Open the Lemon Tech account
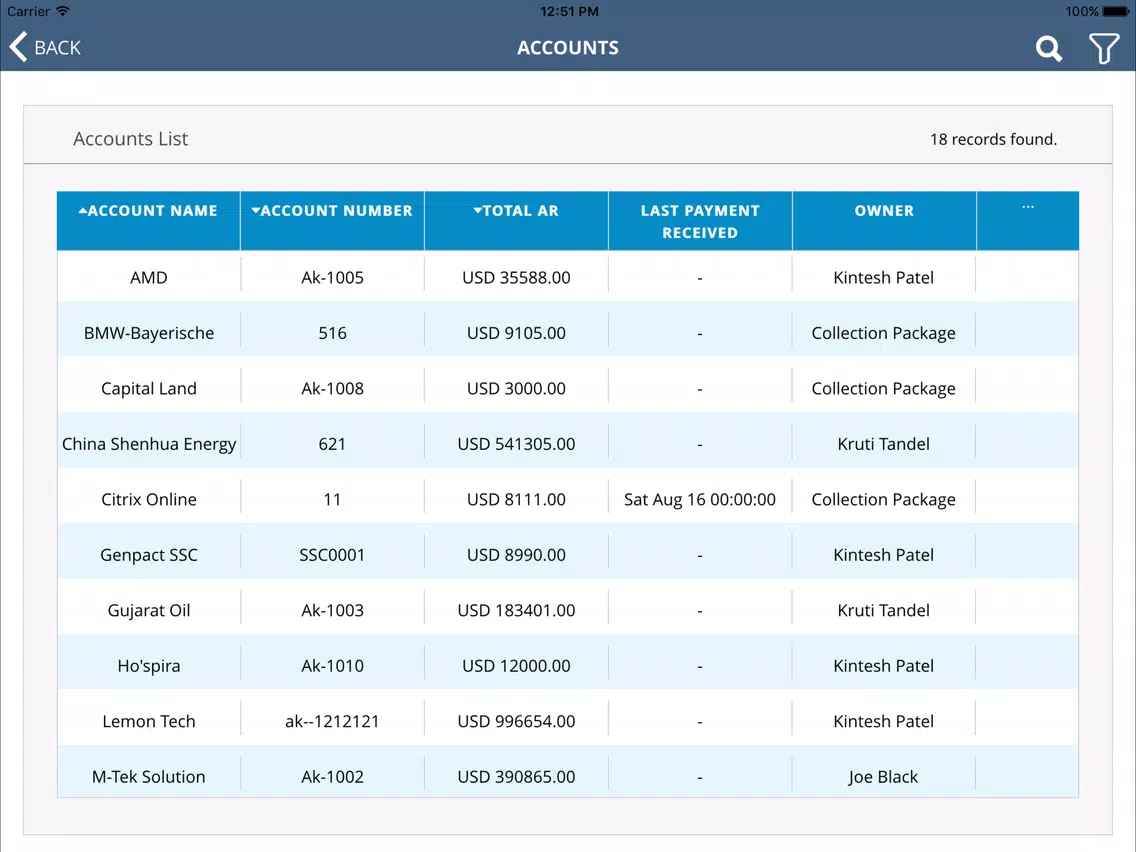The width and height of the screenshot is (1136, 852). (x=149, y=722)
